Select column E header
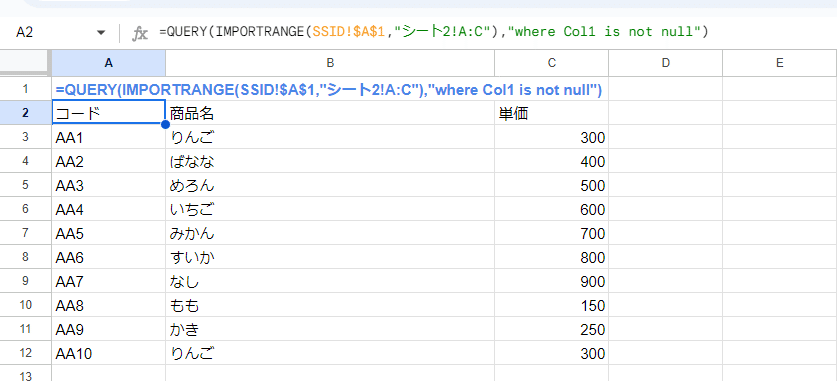Screen dimensions: 837x381 pyautogui.click(x=779, y=63)
